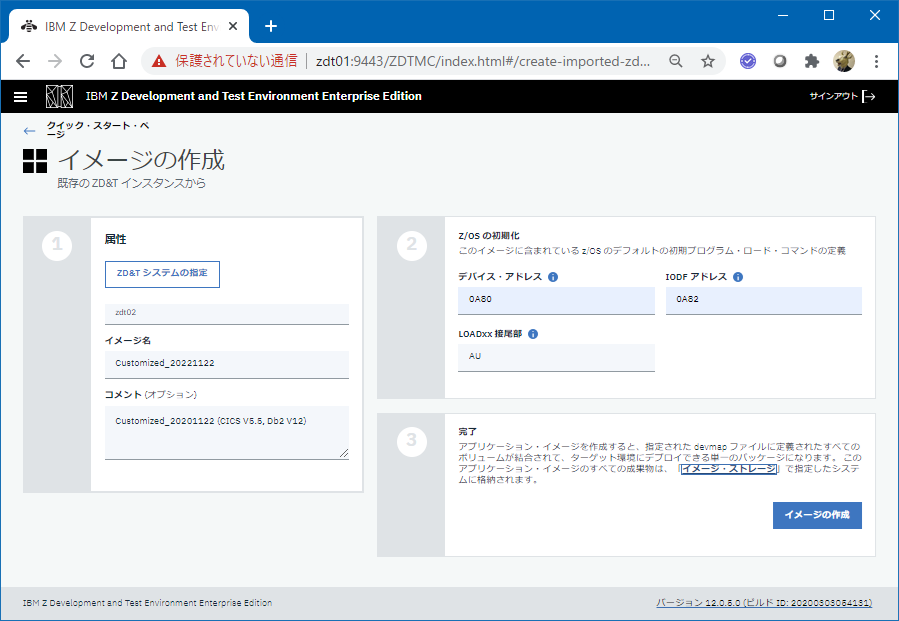899x621 pixels.
Task: Click browser back arrow
Action: tap(23, 61)
